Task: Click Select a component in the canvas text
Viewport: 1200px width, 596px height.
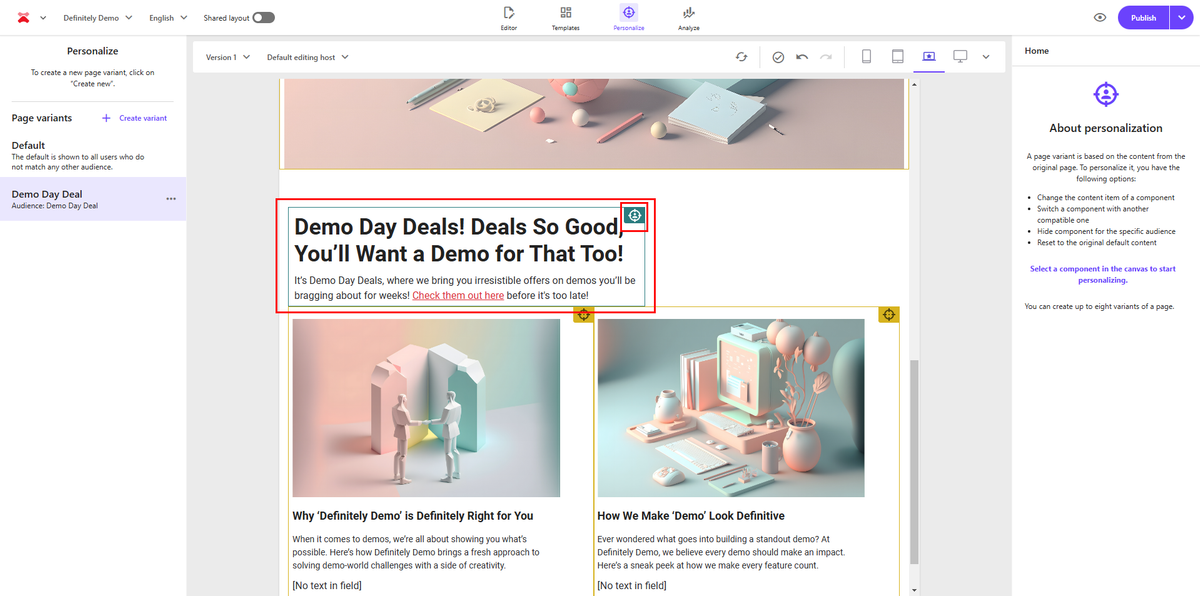Action: (1103, 274)
